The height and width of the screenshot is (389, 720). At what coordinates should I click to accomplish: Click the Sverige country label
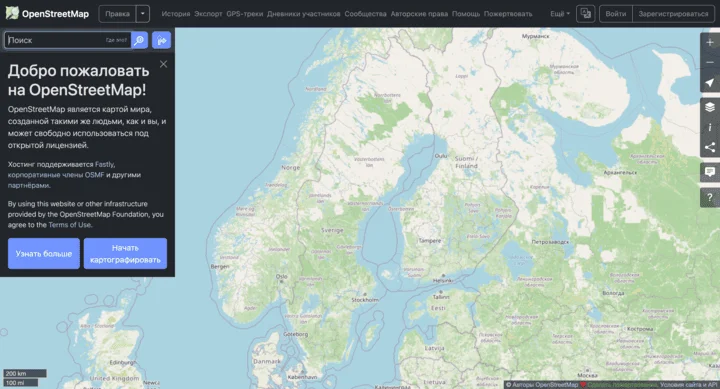click(332, 230)
